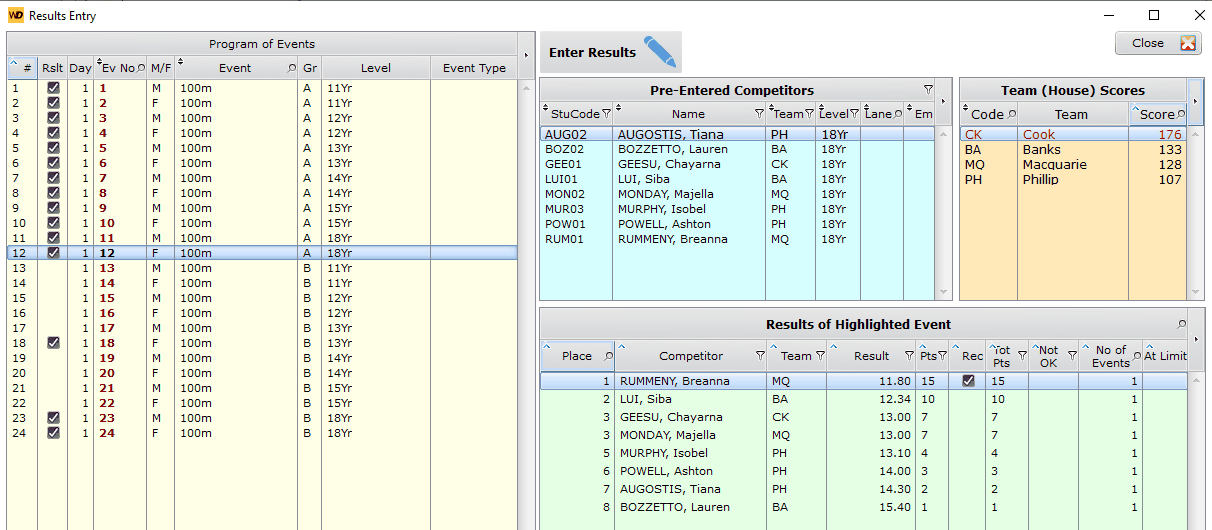
Task: Click the Team Scores vertical scrollbar
Action: point(1195,212)
